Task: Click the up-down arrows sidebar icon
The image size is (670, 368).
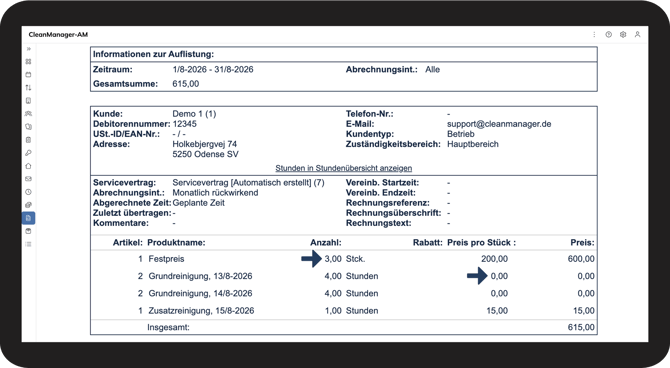Action: (29, 88)
